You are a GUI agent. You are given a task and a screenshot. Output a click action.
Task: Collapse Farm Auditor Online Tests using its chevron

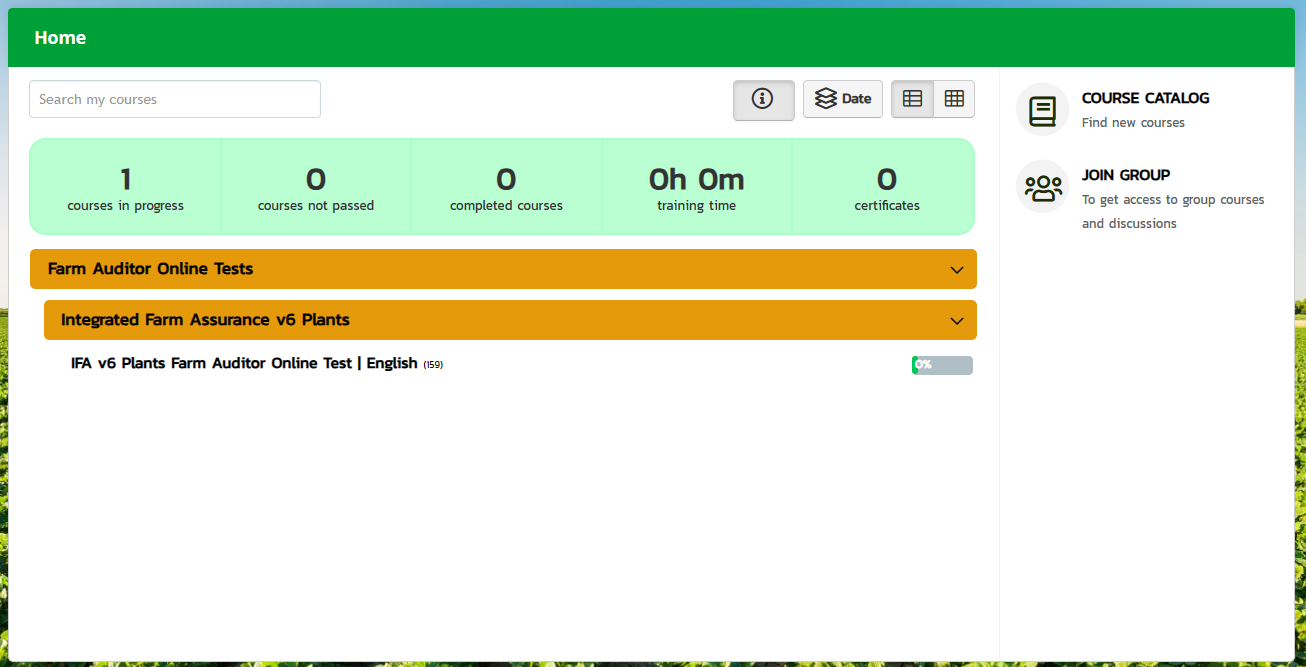click(x=957, y=270)
